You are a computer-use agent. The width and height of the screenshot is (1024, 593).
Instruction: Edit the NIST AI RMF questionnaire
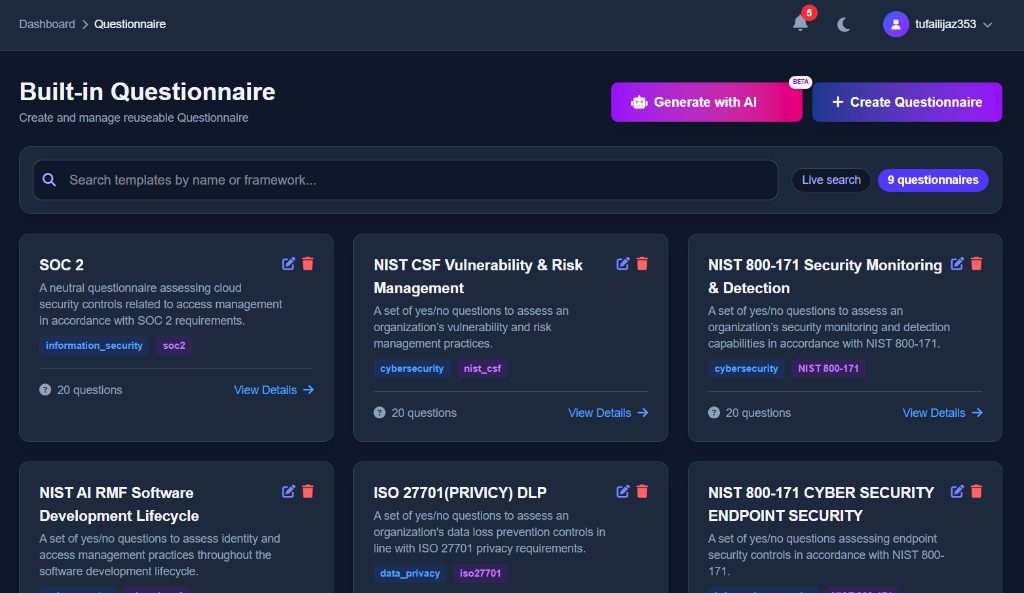(288, 491)
